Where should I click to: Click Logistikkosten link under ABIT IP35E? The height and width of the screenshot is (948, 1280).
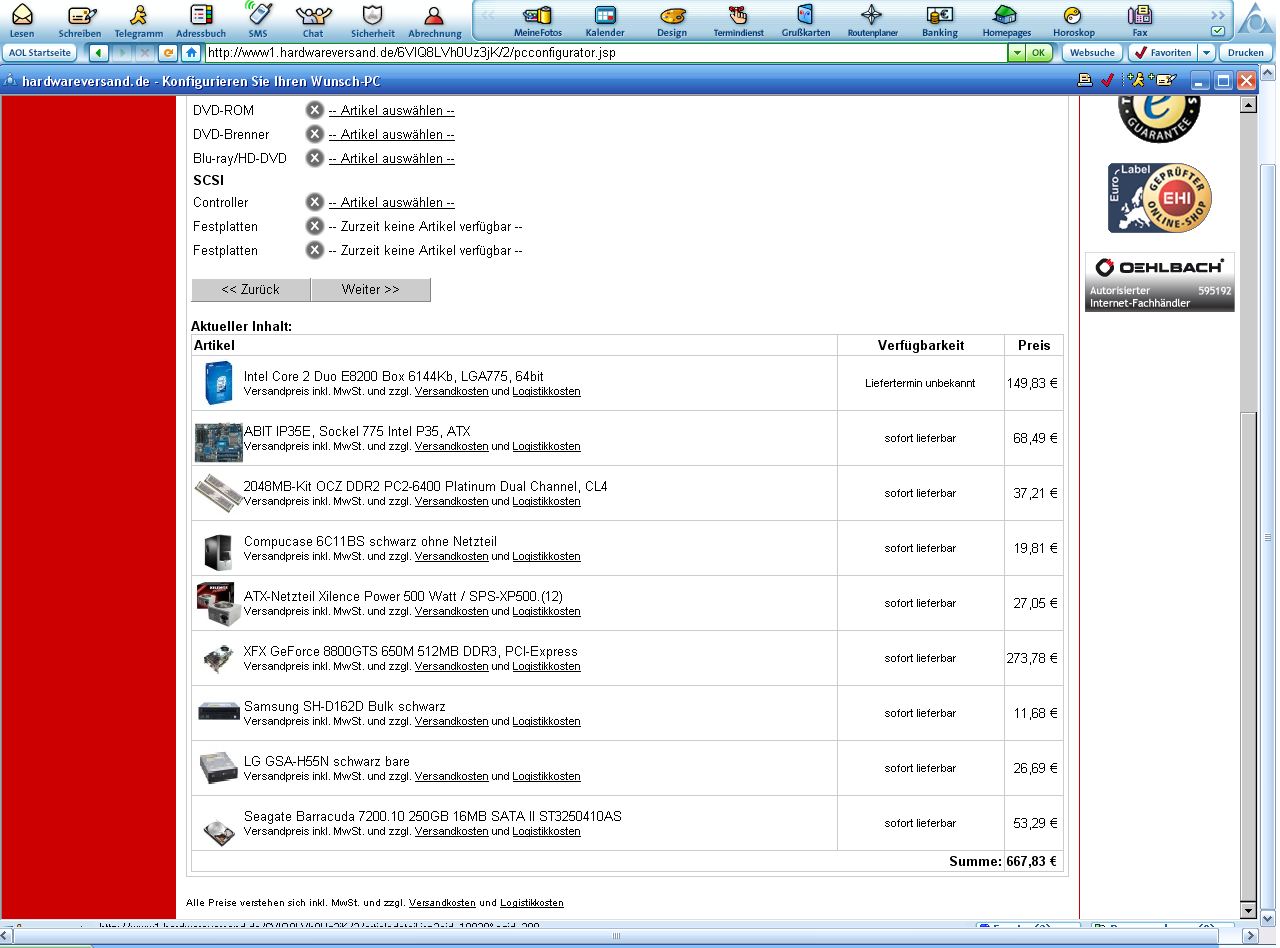[x=546, y=446]
